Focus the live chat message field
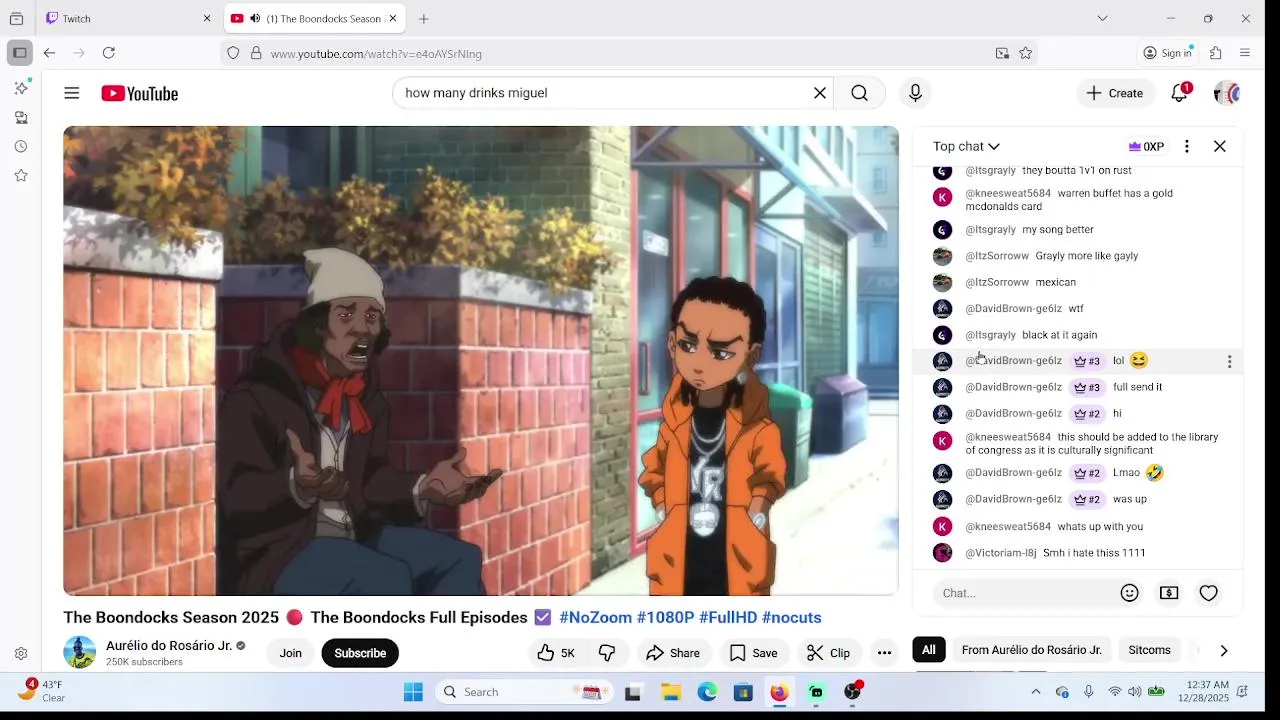Image resolution: width=1280 pixels, height=720 pixels. (1025, 593)
